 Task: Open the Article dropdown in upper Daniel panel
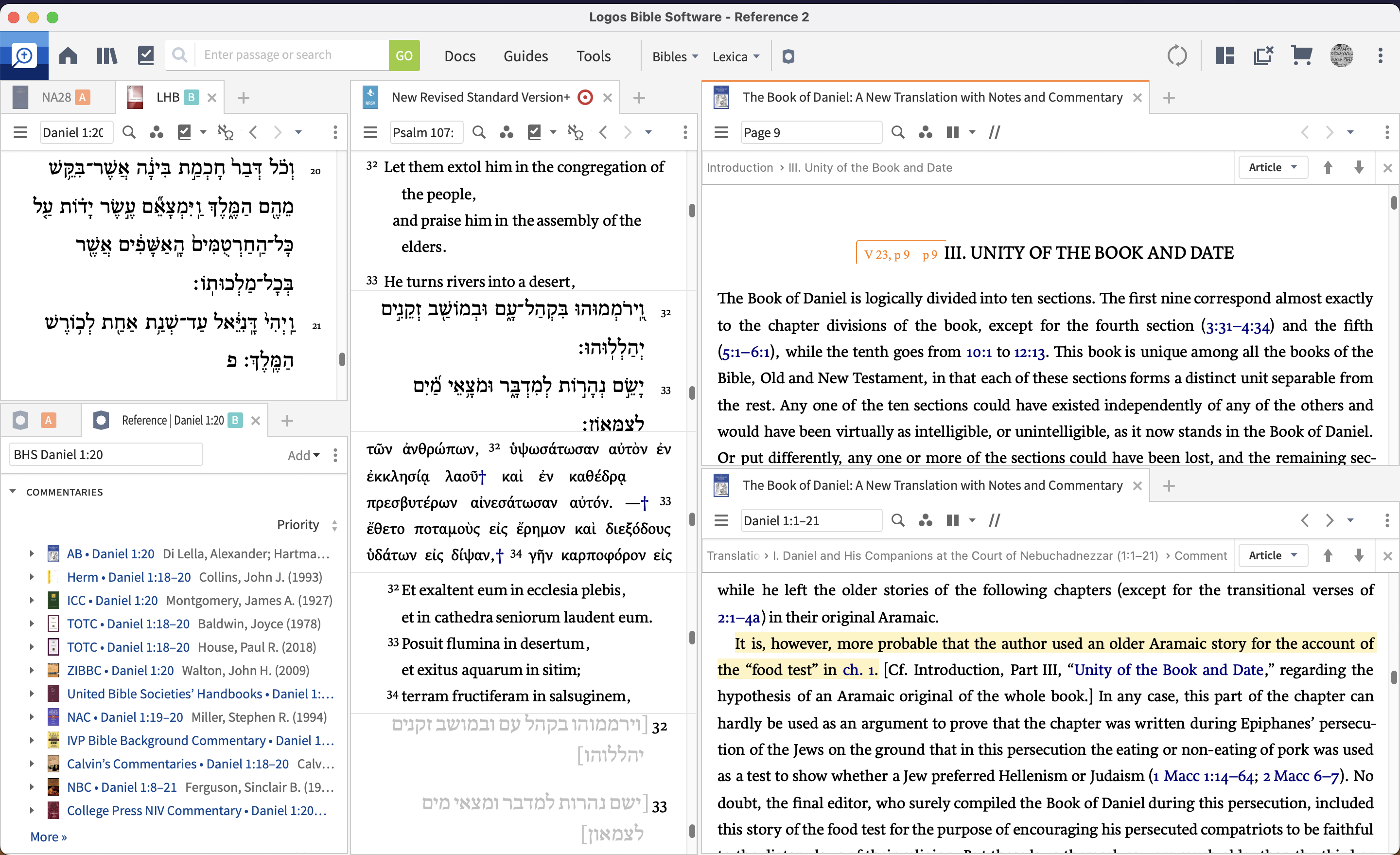[1273, 167]
